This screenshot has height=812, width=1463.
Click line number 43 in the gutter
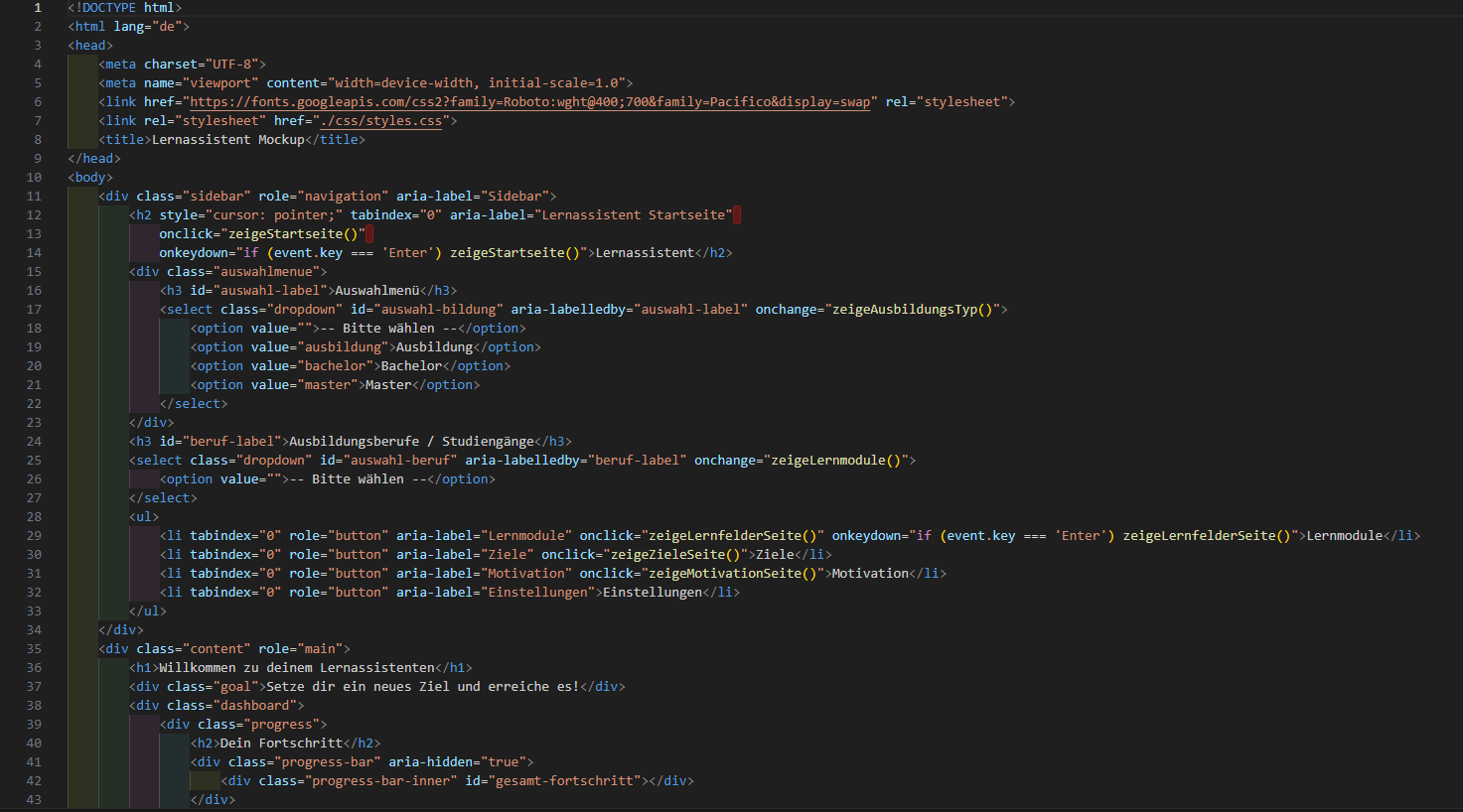pyautogui.click(x=34, y=800)
